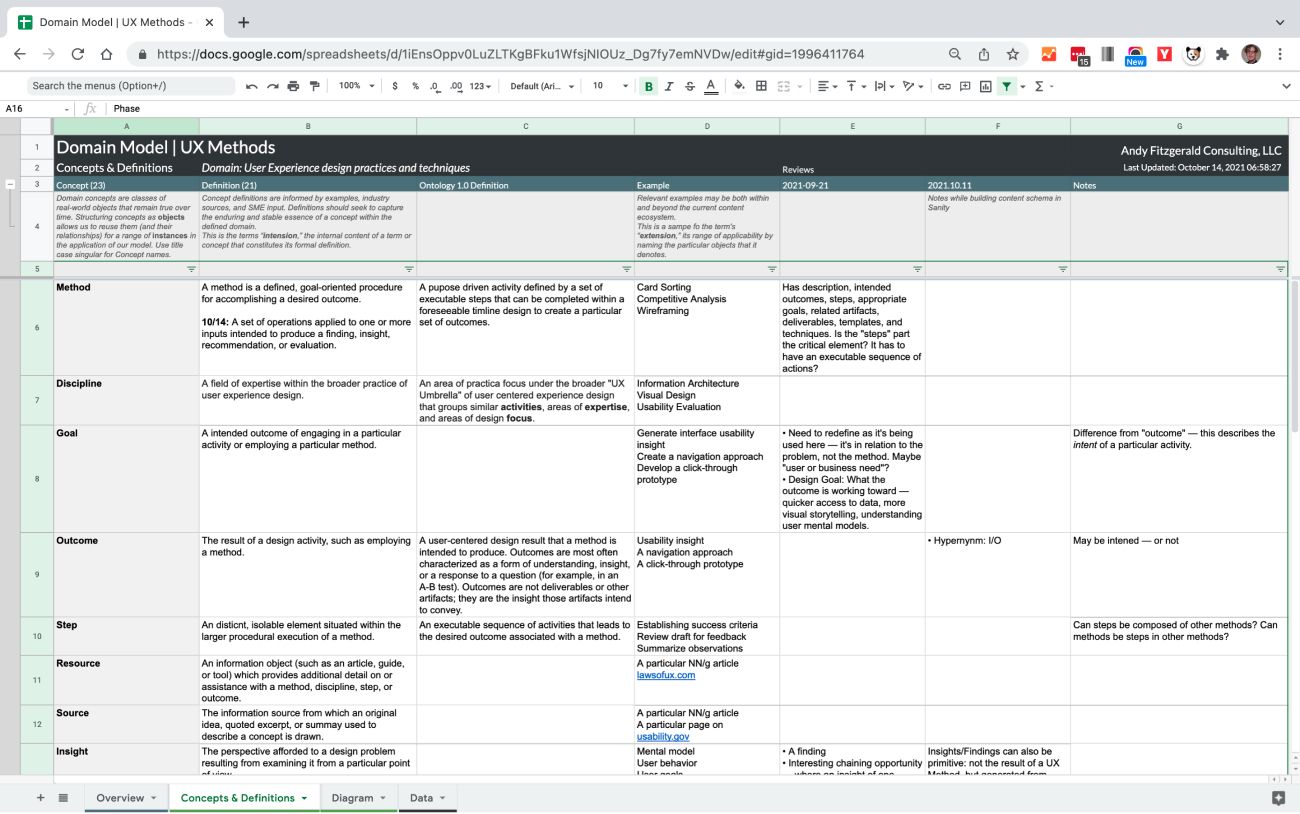Open the zoom level dropdown
Image resolution: width=1300 pixels, height=814 pixels.
(356, 86)
